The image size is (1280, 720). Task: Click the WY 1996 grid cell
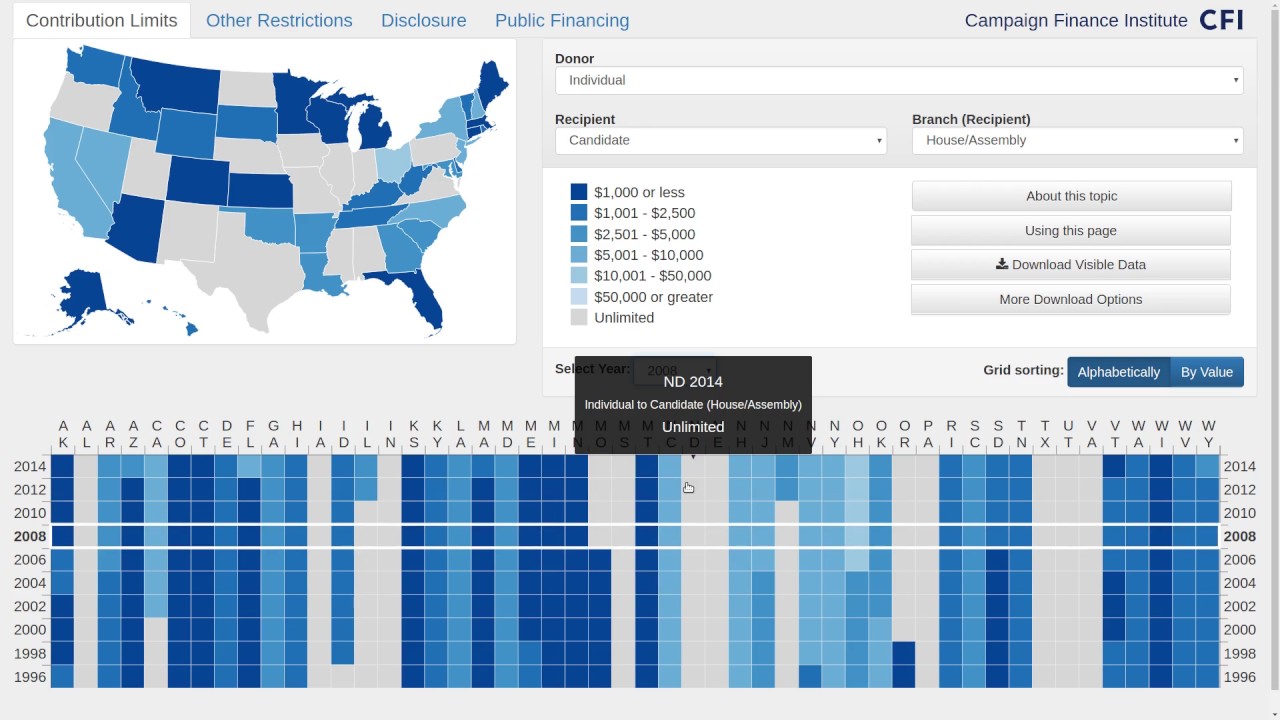1208,677
